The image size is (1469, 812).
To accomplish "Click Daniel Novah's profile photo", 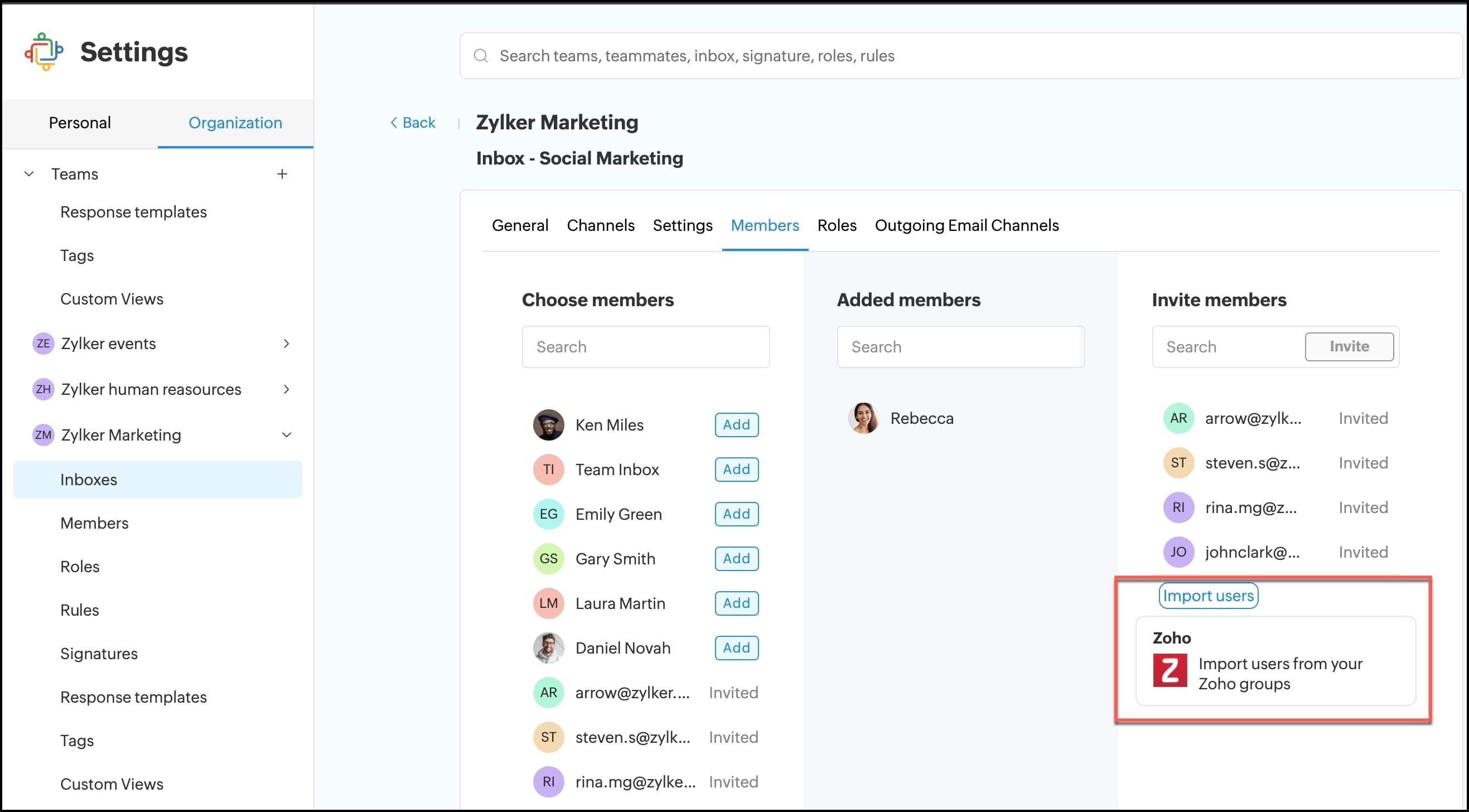I will [x=548, y=648].
